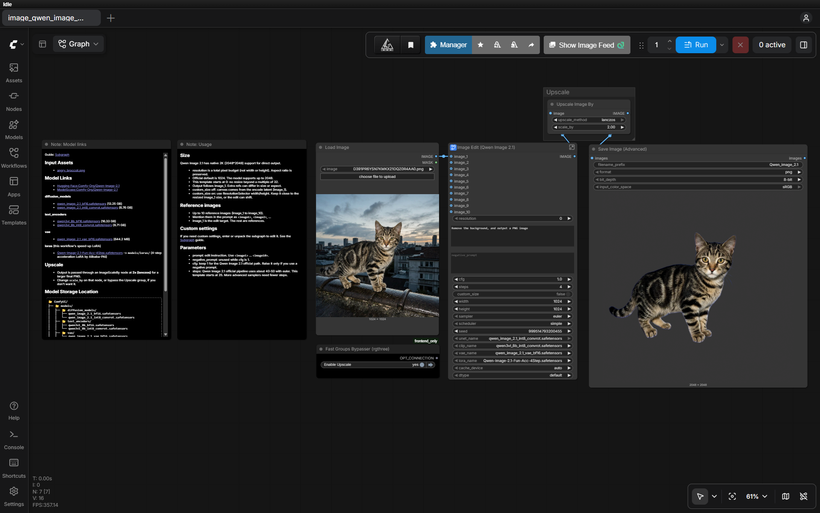
Task: Collapse the Load Image node via its dot
Action: pyautogui.click(x=321, y=147)
